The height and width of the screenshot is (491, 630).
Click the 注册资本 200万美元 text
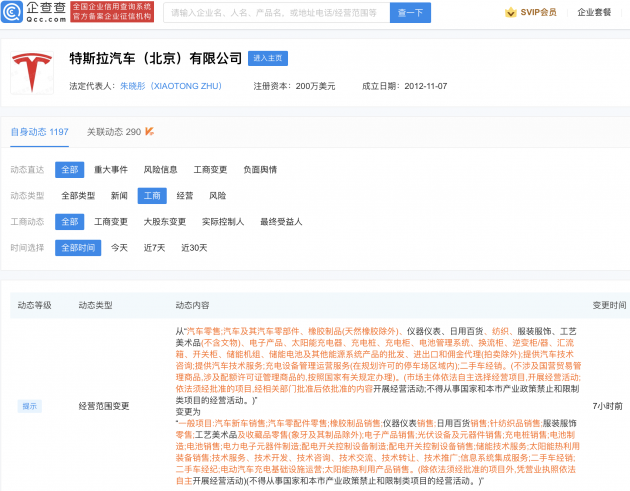294,86
